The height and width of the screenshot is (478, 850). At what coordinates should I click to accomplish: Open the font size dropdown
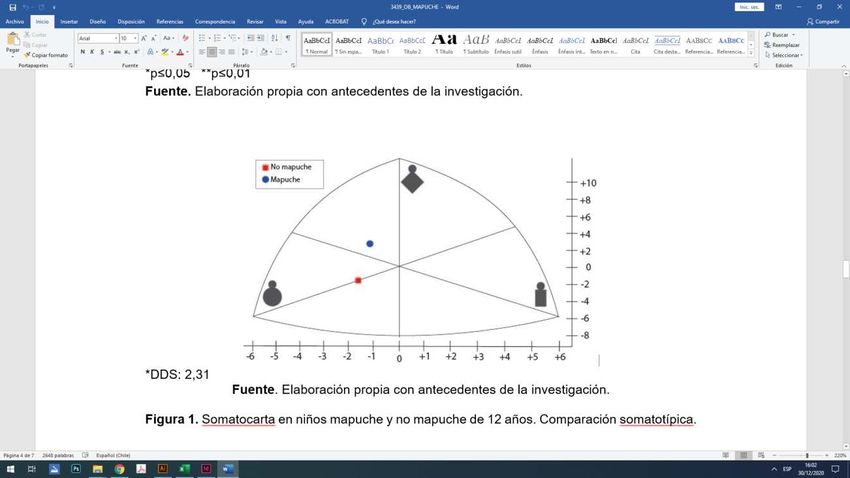point(135,38)
